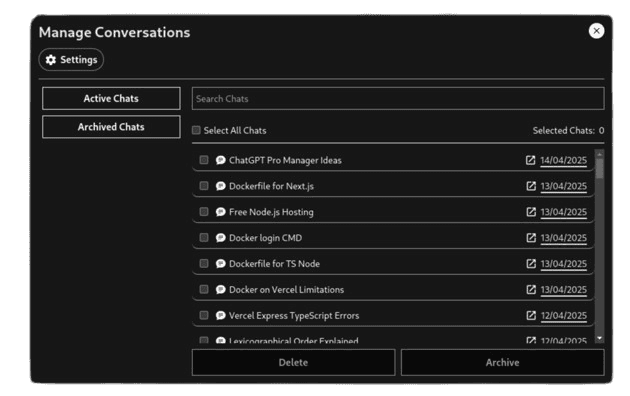Screen dimensions: 630x396
Task: Tick the Select All Chats checkbox
Action: tap(196, 130)
